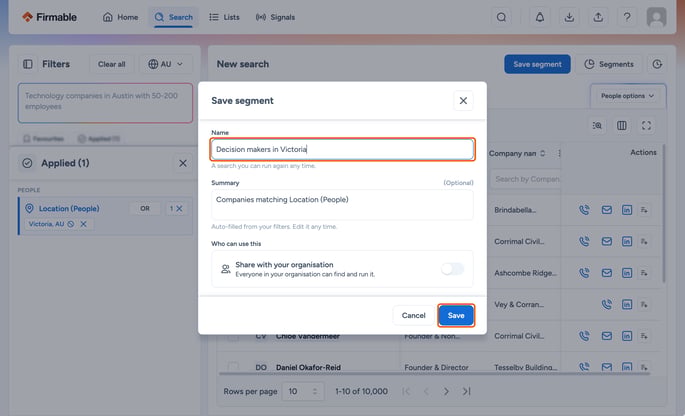
Task: Open search history clock icon
Action: pyautogui.click(x=657, y=64)
